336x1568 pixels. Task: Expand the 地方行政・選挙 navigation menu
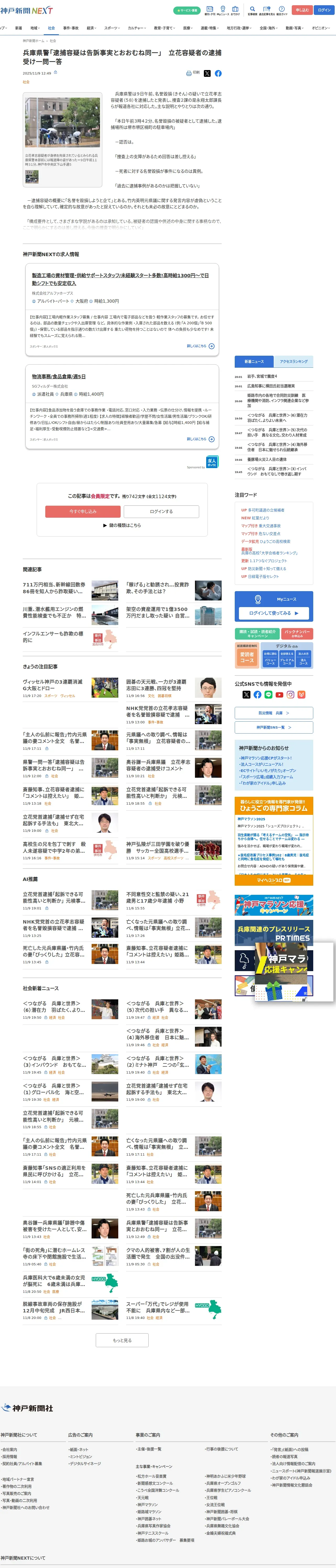239,28
